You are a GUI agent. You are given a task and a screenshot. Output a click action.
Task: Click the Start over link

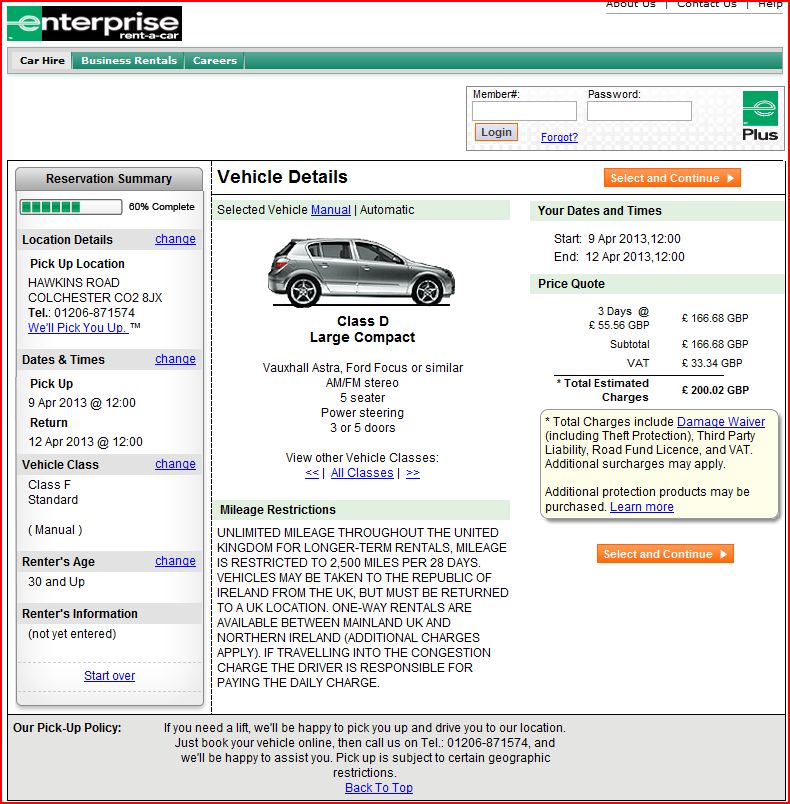click(110, 676)
